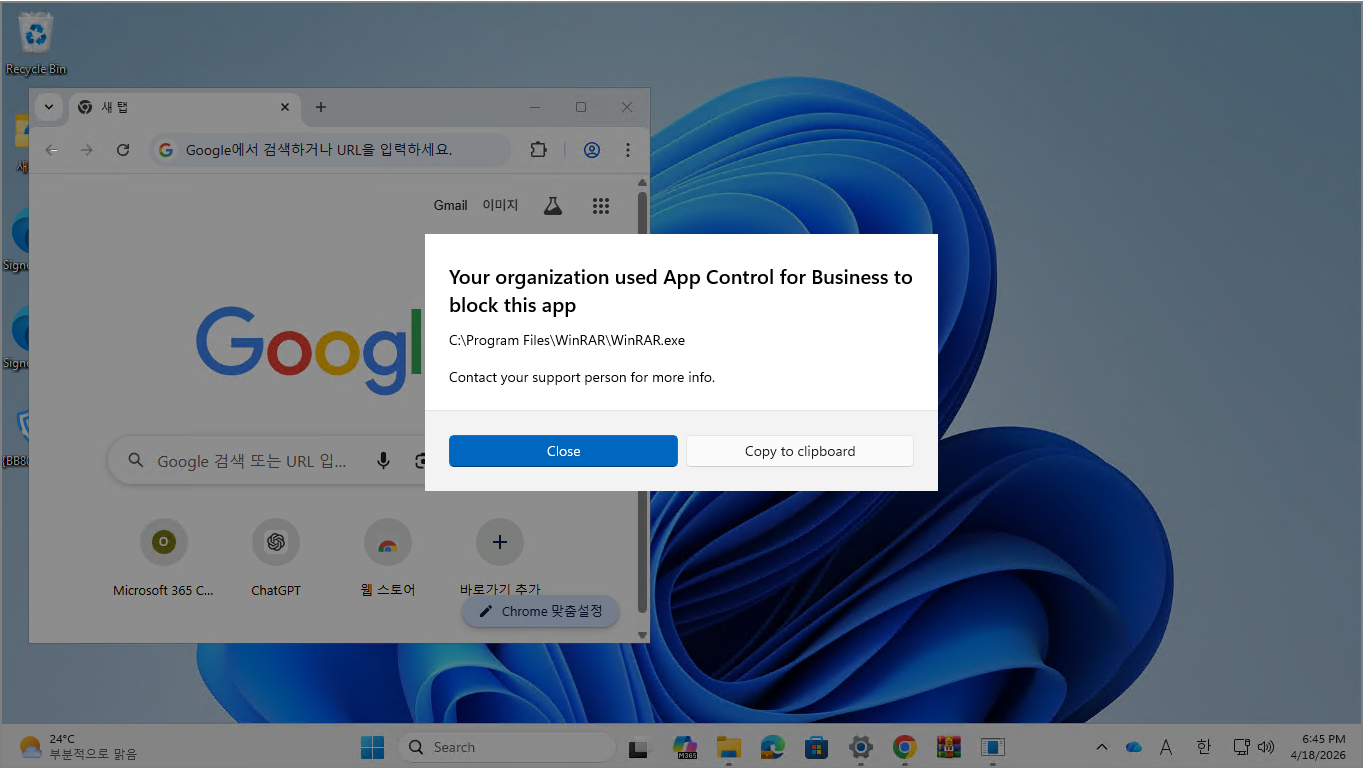
Task: Open volume speaker tray icon
Action: pos(1266,747)
